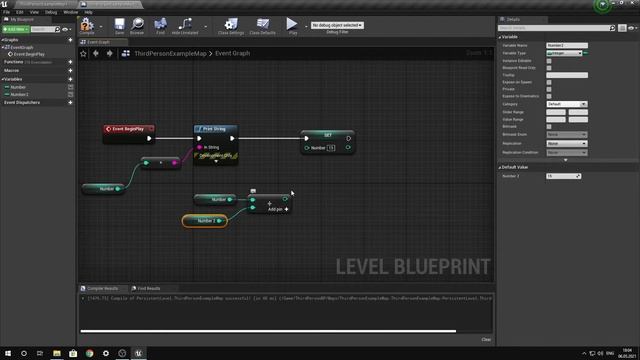Screen dimensions: 640x360
Task: Open the Debug menu
Action: pyautogui.click(x=51, y=12)
